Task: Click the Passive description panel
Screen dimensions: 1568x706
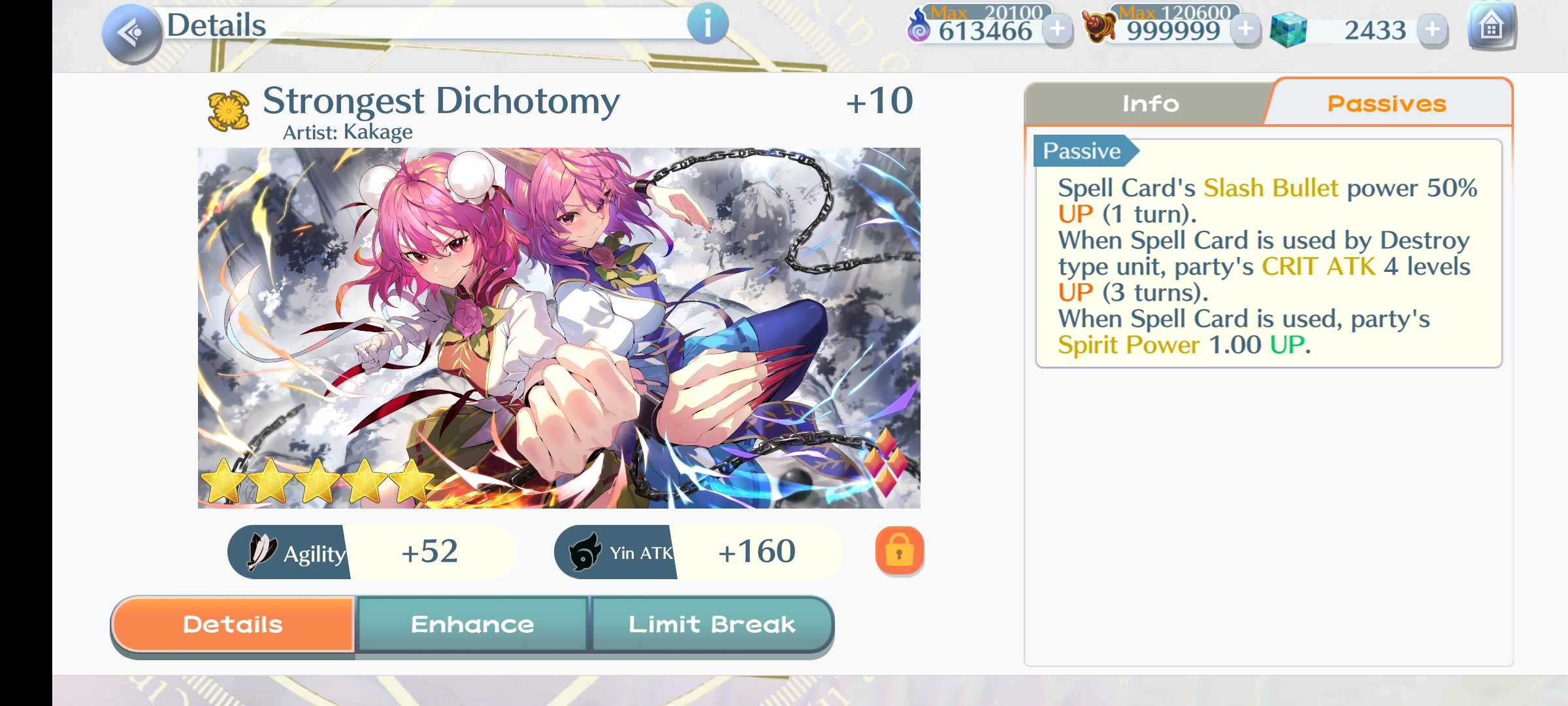Action: pos(1269,253)
